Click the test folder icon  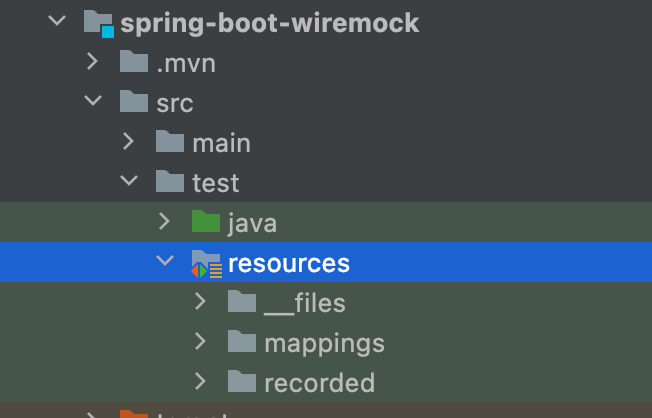pos(170,181)
